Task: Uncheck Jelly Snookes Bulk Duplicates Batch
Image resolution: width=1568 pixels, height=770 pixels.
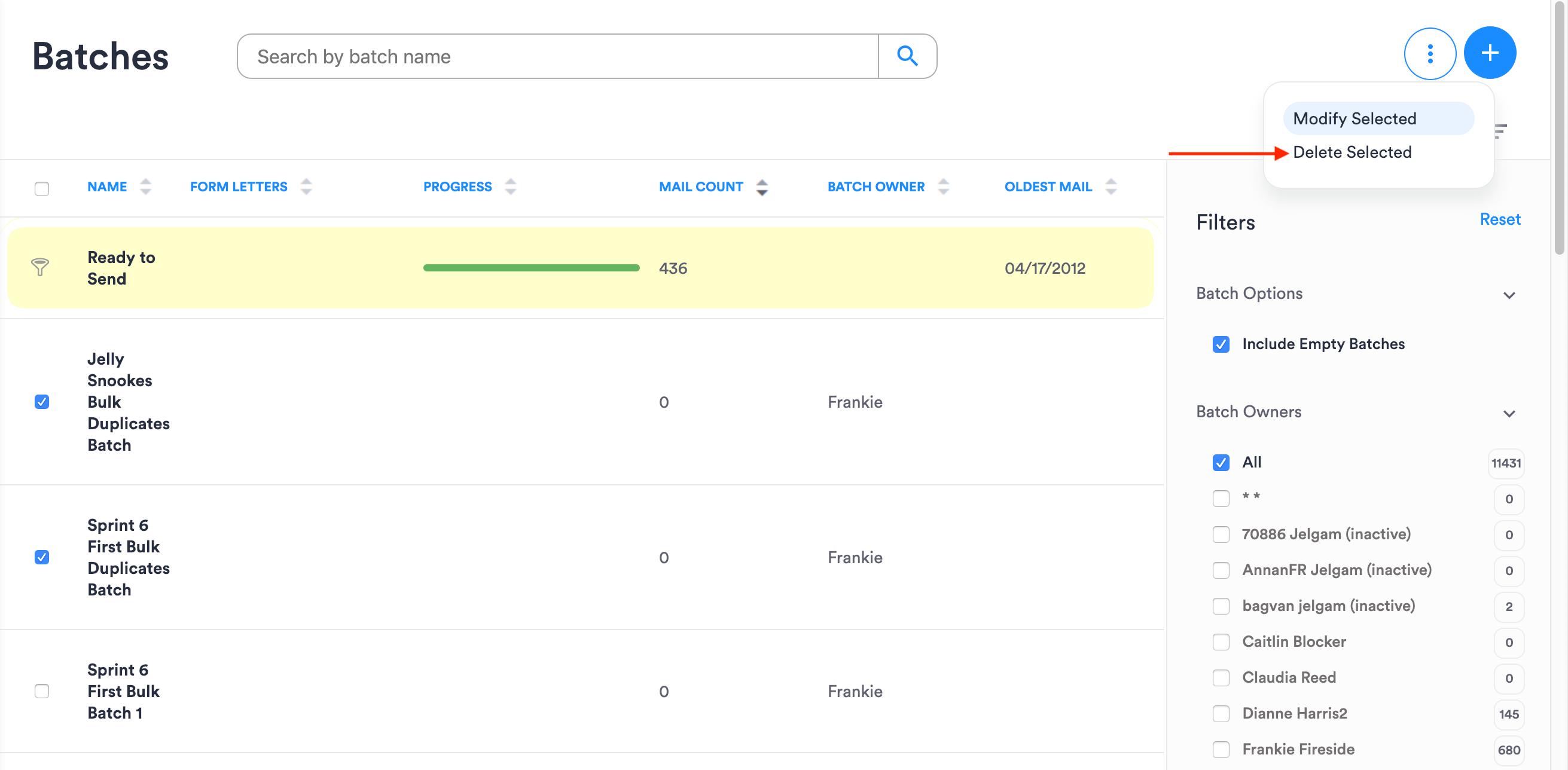Action: (x=42, y=402)
